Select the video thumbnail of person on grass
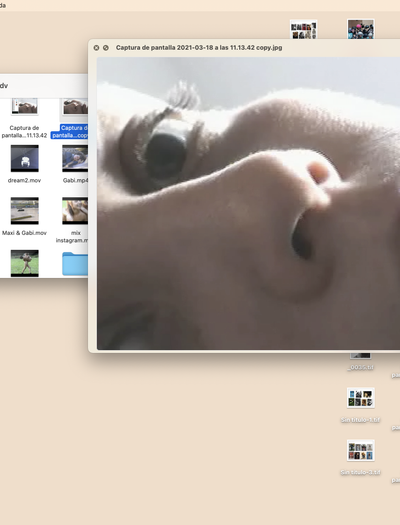This screenshot has height=525, width=400. [24, 263]
